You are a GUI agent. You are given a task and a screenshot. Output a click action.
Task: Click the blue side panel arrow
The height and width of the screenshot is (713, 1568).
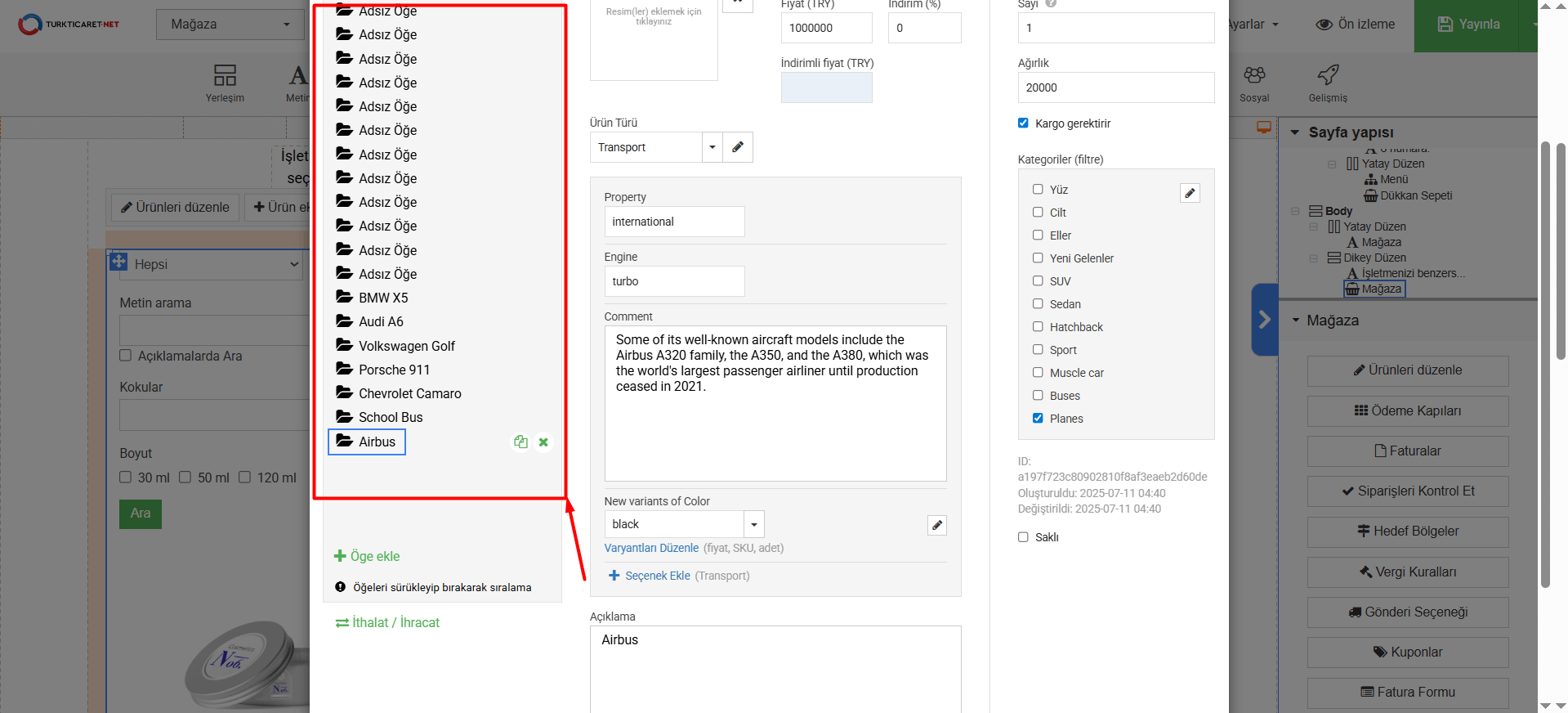(x=1264, y=319)
